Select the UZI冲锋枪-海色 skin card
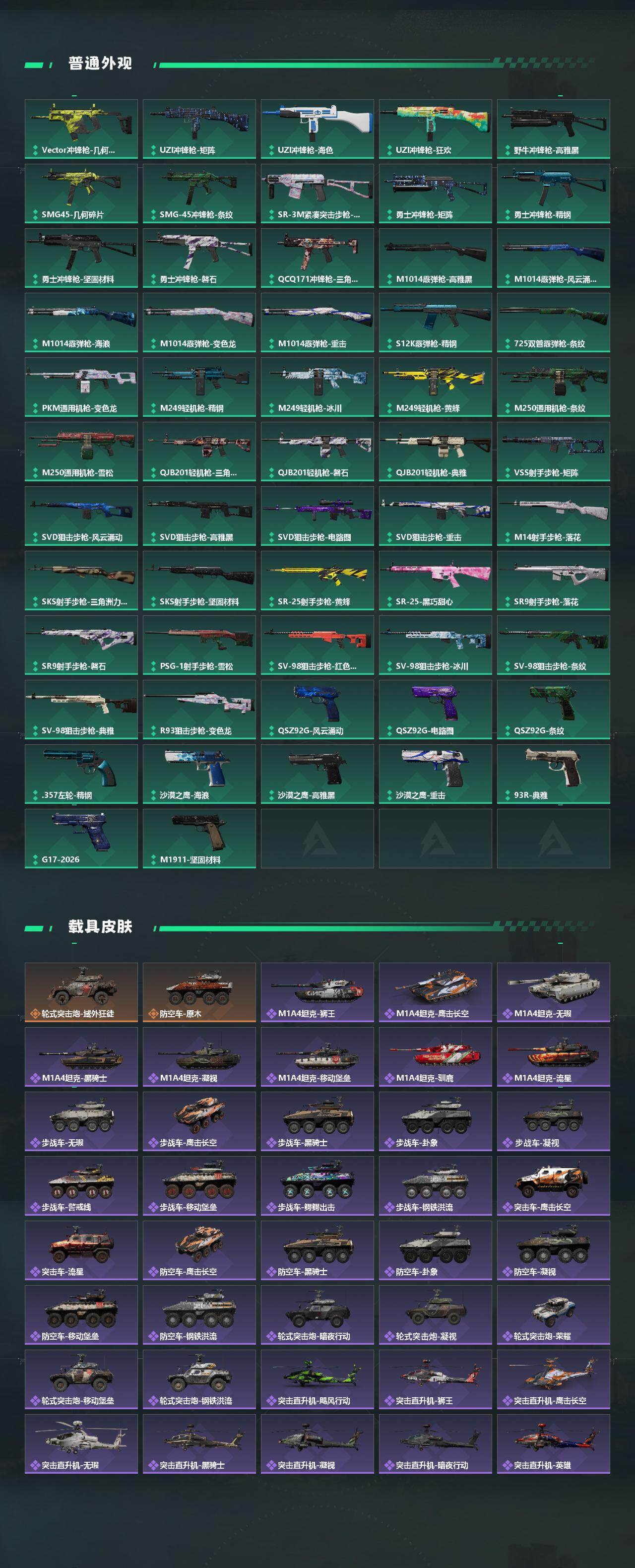Image resolution: width=635 pixels, height=1568 pixels. (x=317, y=129)
